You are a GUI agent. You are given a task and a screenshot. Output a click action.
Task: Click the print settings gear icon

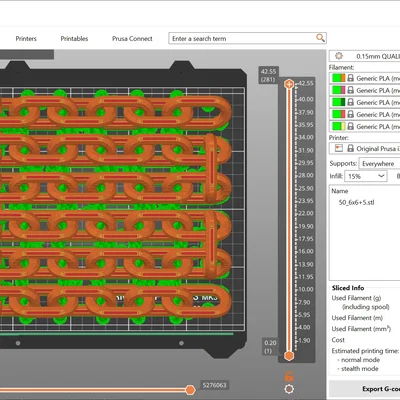click(339, 56)
